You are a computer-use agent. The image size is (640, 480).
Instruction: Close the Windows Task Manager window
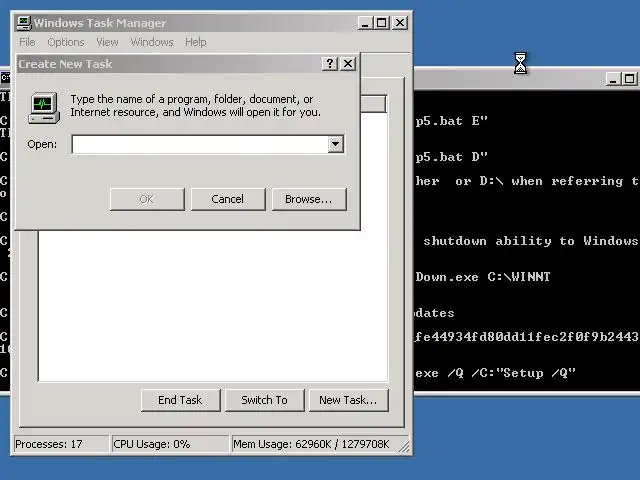(400, 23)
